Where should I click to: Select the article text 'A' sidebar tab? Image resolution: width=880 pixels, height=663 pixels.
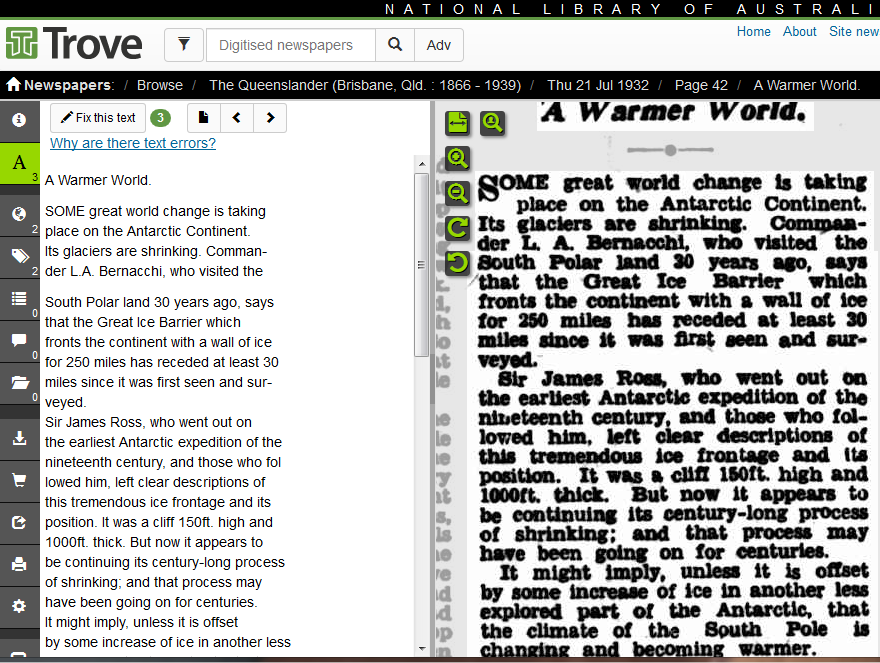click(19, 163)
